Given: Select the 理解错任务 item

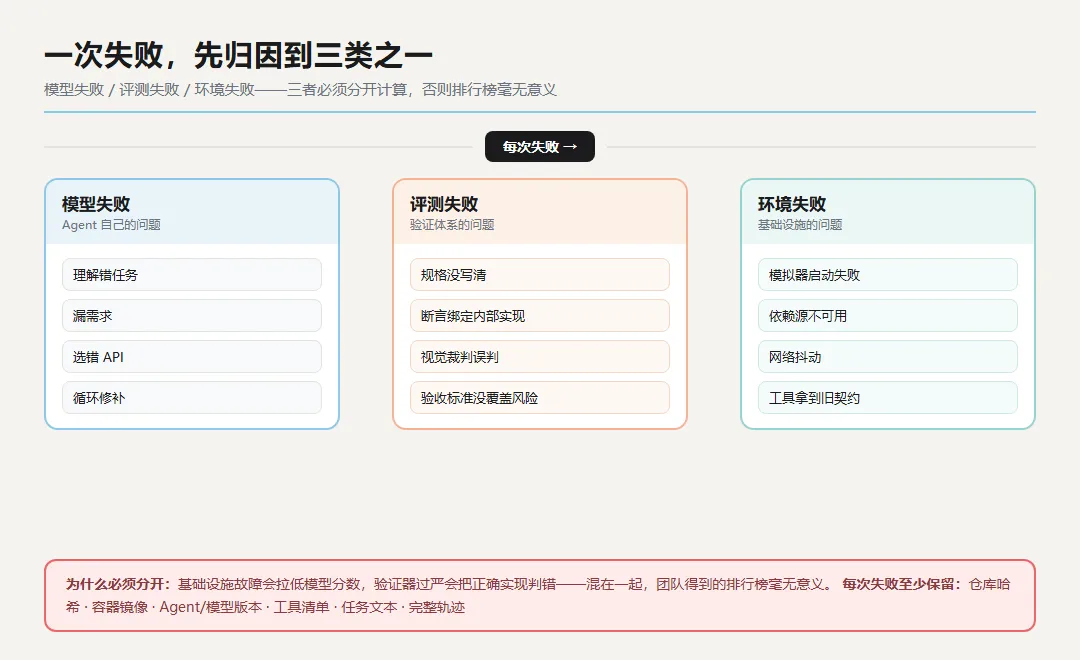Looking at the screenshot, I should (191, 275).
